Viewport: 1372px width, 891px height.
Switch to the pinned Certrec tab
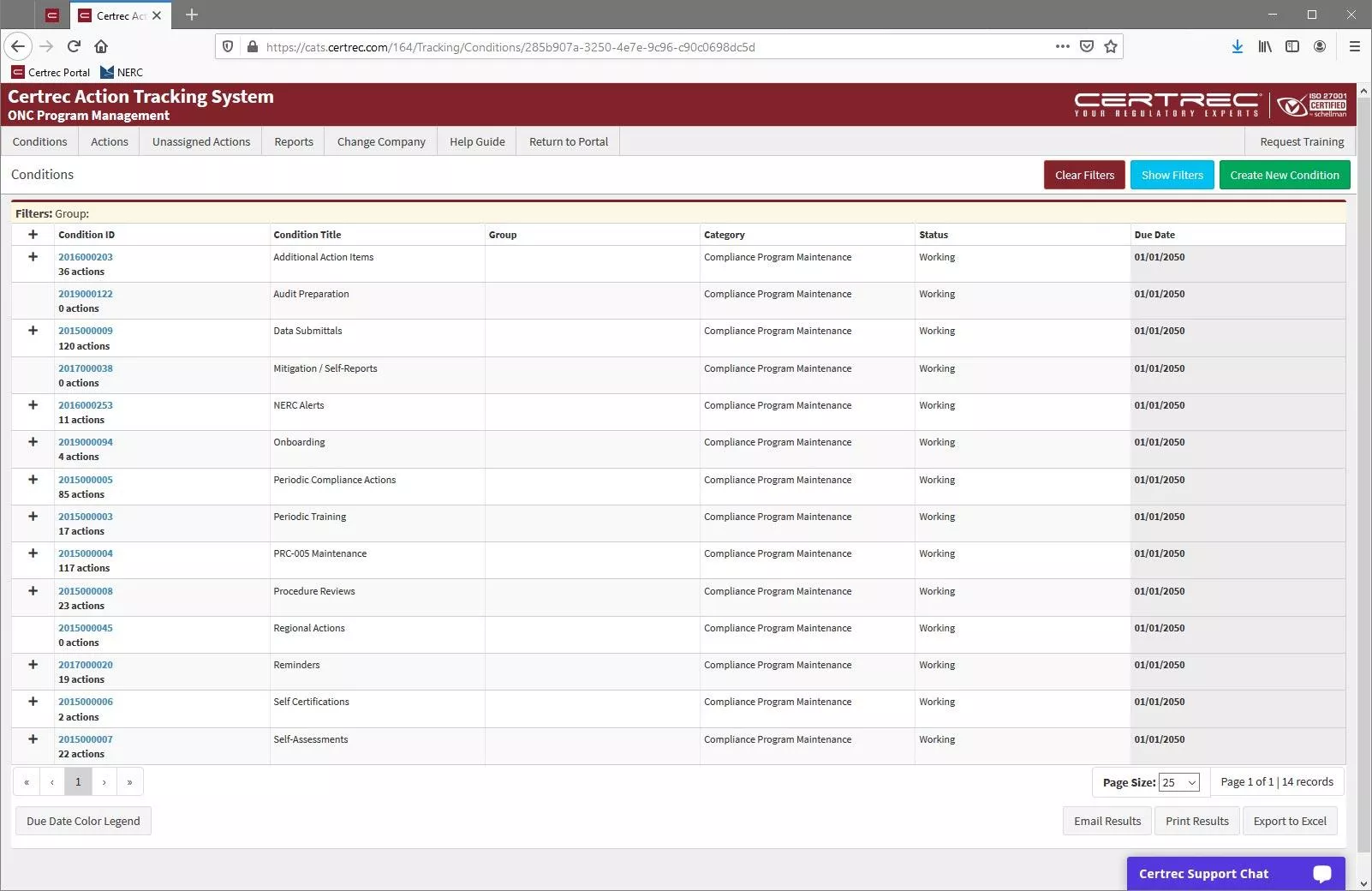point(52,15)
